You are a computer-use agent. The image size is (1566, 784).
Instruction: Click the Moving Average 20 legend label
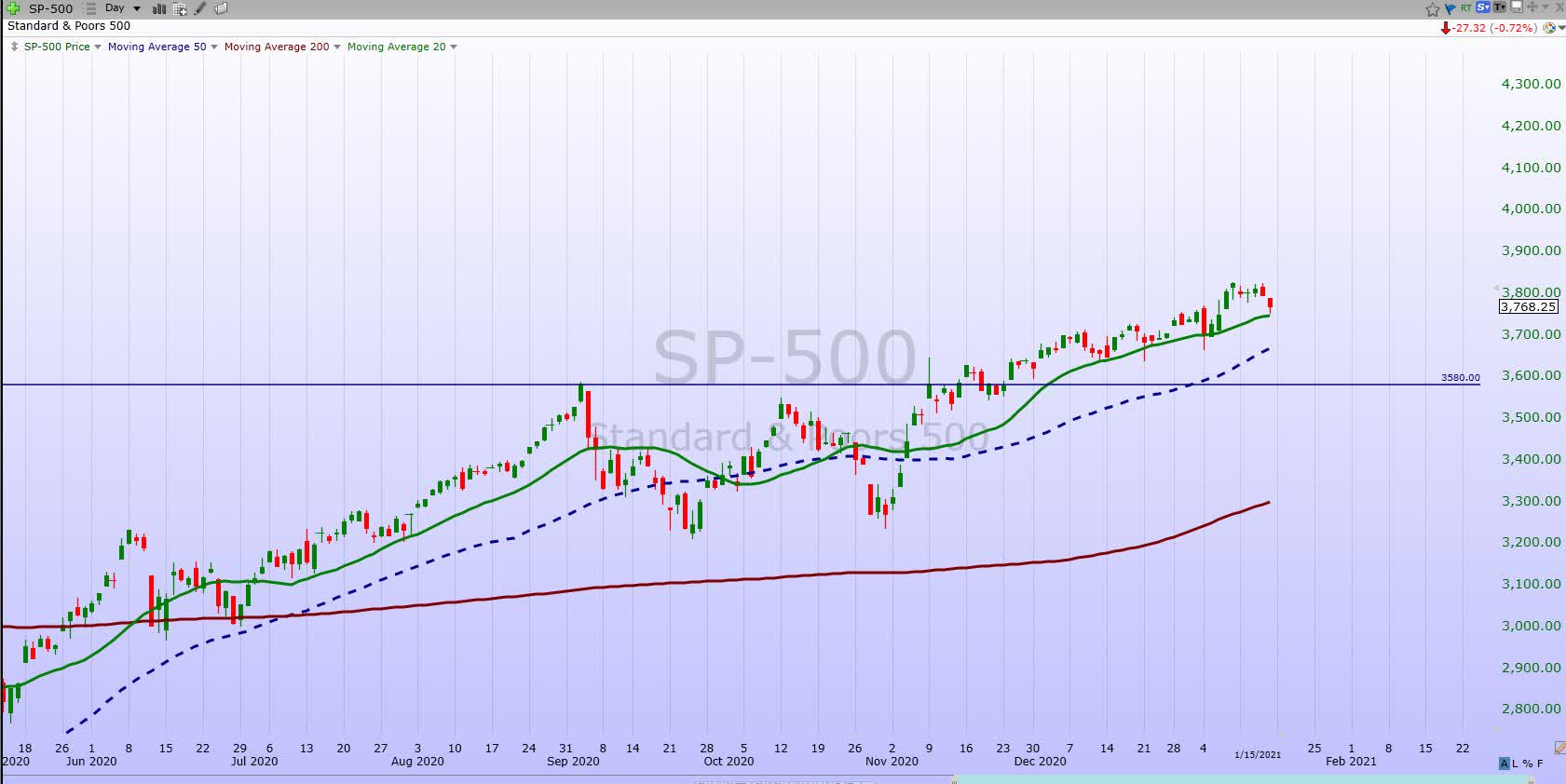tap(396, 47)
